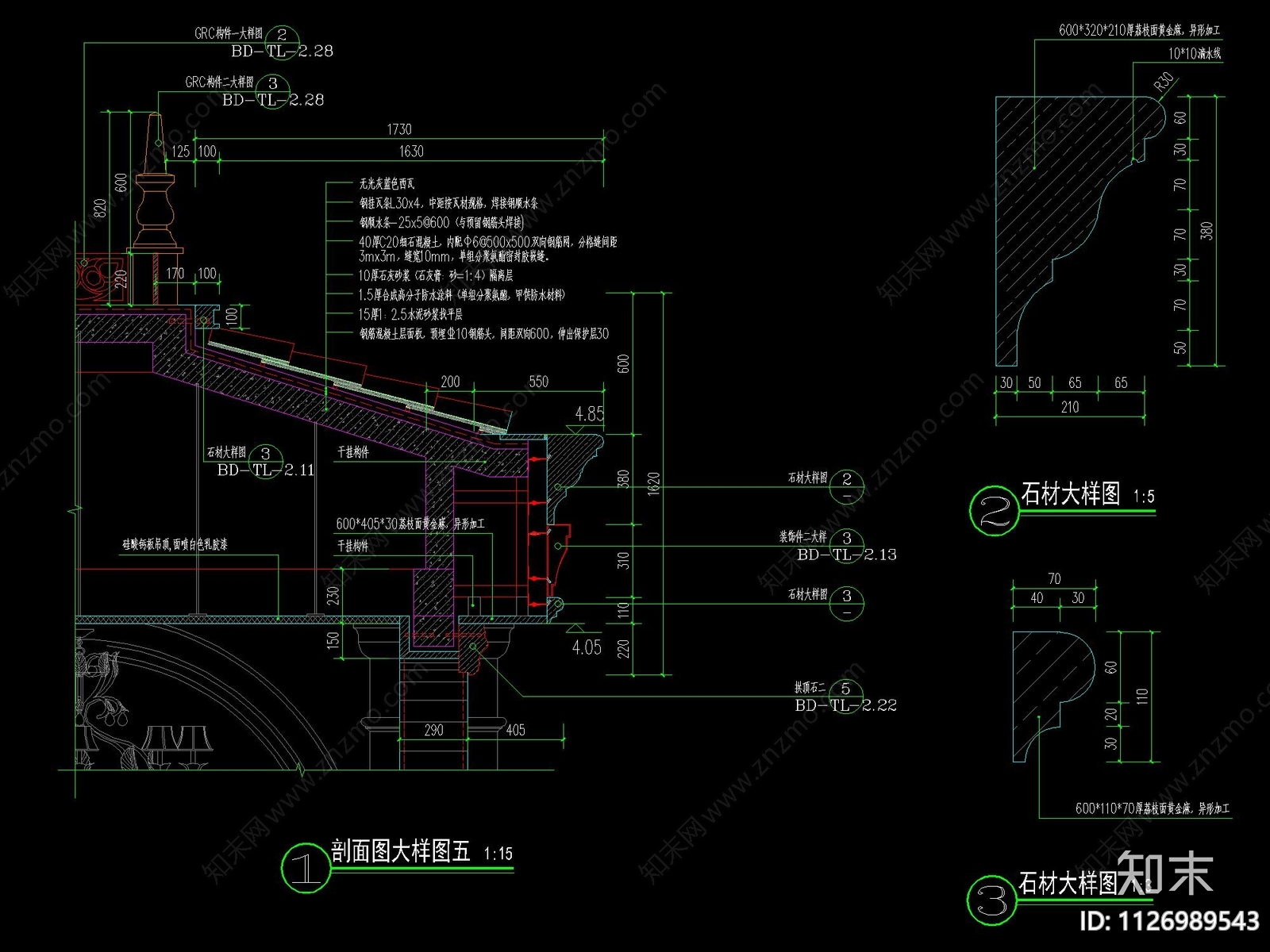Click the GRC构件二大样图 label
This screenshot has height=952, width=1270.
[219, 82]
